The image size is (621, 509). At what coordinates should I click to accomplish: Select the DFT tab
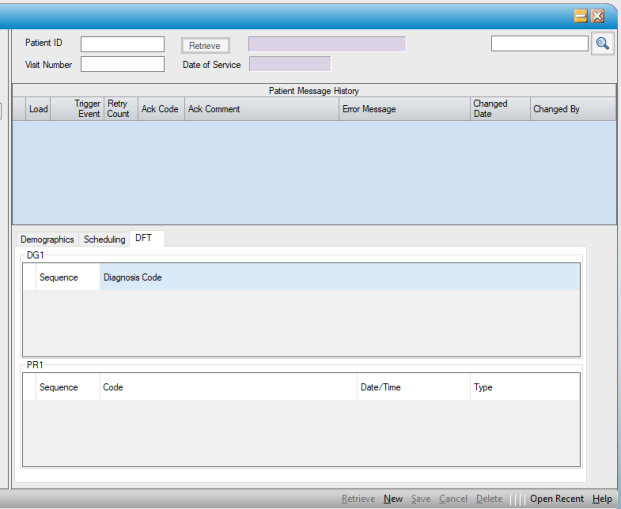pyautogui.click(x=143, y=239)
